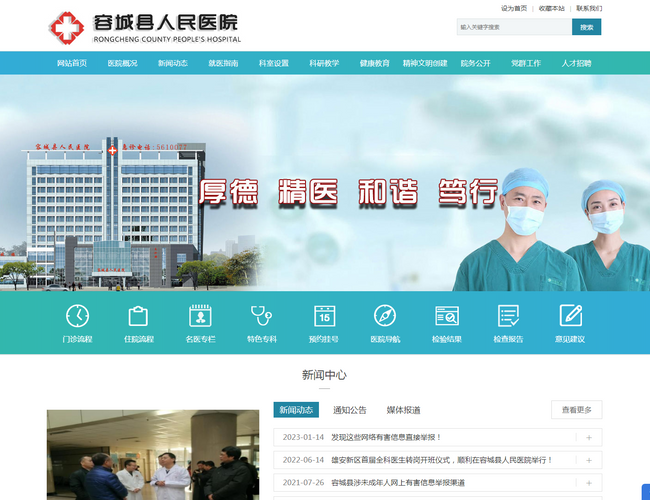The image size is (650, 500).
Task: Open 科室设置 in the navigation bar
Action: tap(273, 63)
